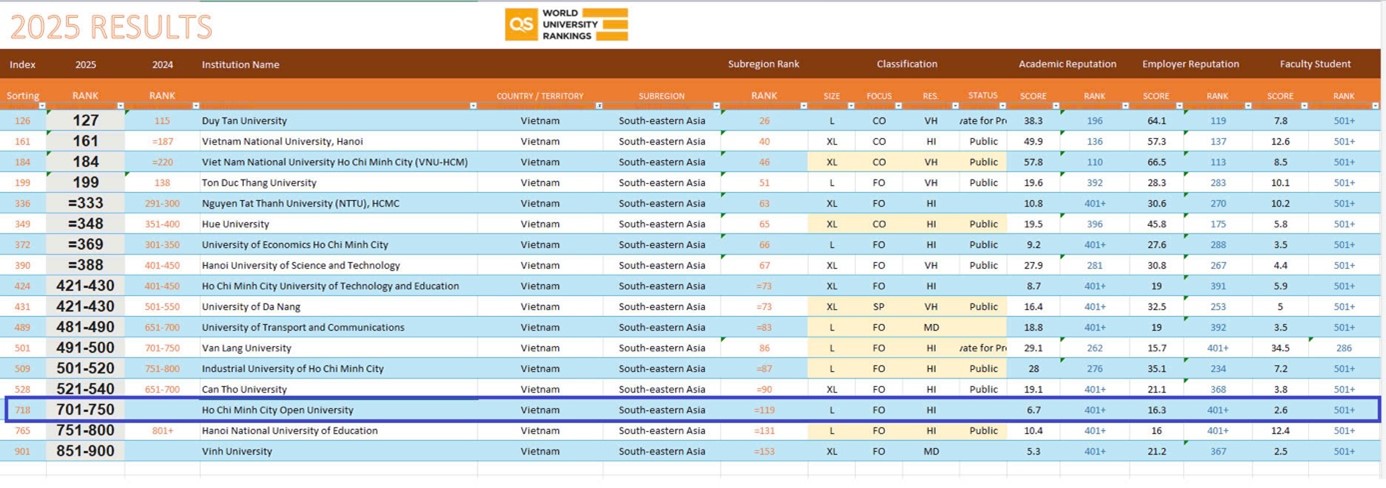Select the Hue University cell

click(337, 224)
